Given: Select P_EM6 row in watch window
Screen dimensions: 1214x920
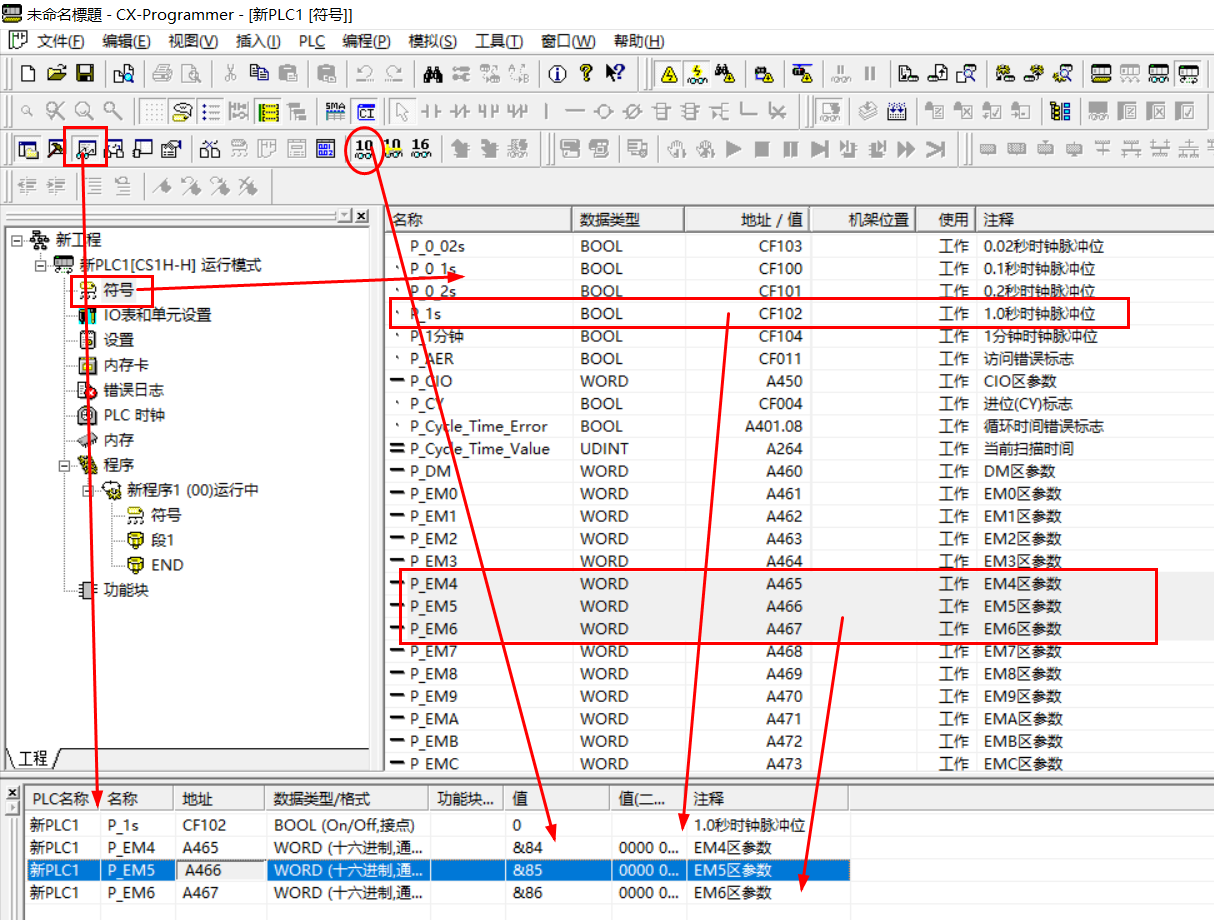Looking at the screenshot, I should (x=437, y=892).
